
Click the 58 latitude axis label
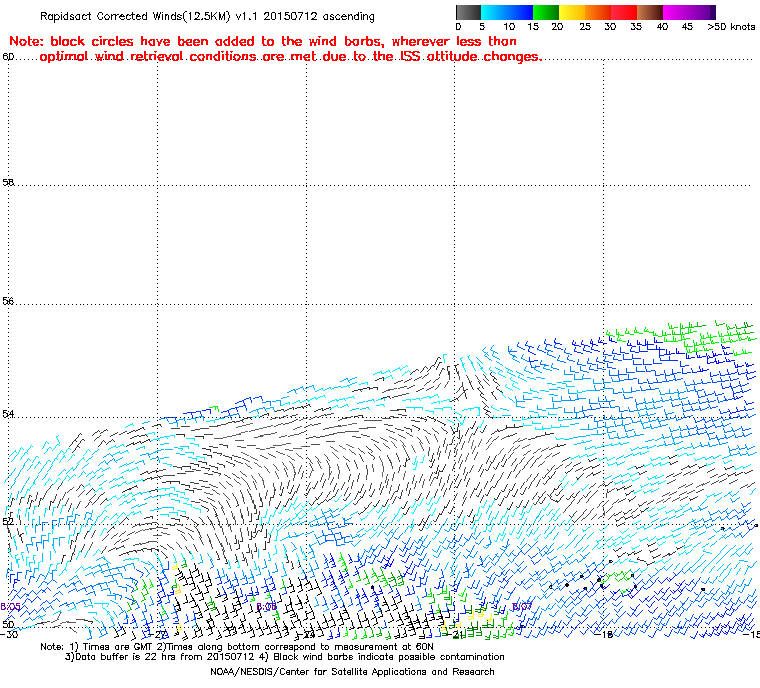click(x=8, y=182)
